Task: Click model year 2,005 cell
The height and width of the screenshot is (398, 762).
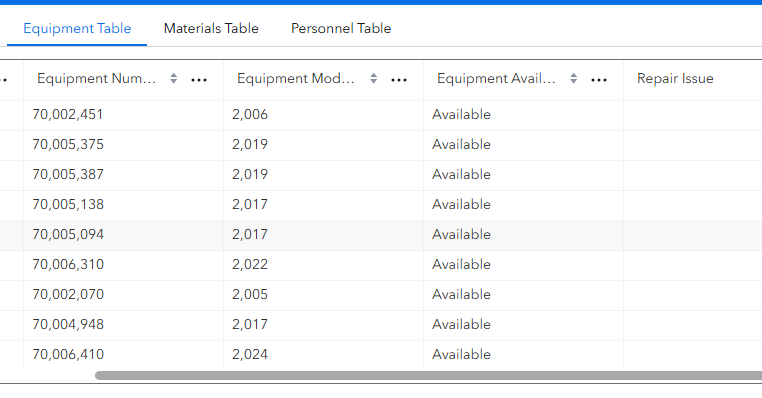Action: point(324,295)
